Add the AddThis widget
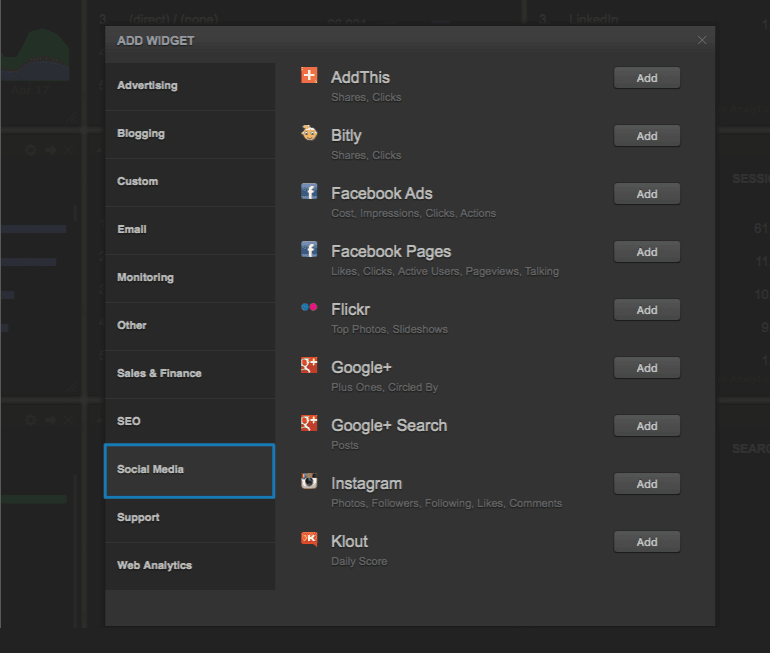The height and width of the screenshot is (653, 770). 647,78
